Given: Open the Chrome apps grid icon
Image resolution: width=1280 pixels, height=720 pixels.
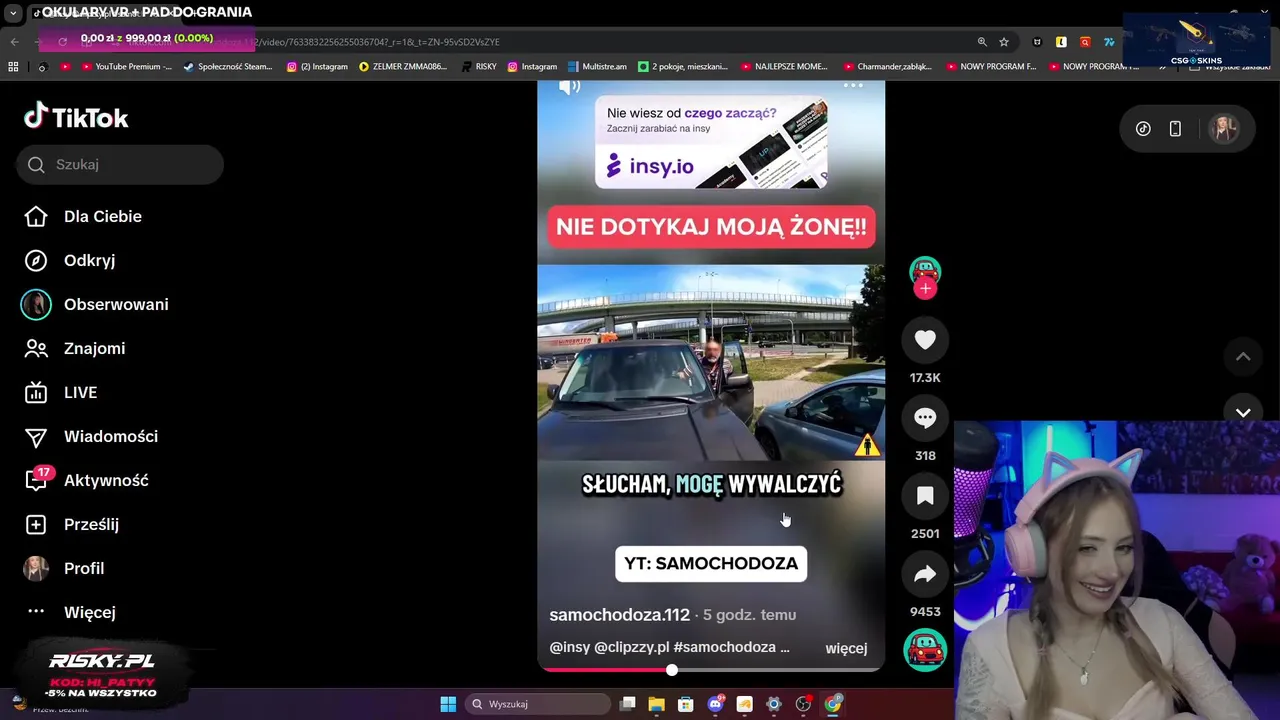Looking at the screenshot, I should tap(13, 67).
